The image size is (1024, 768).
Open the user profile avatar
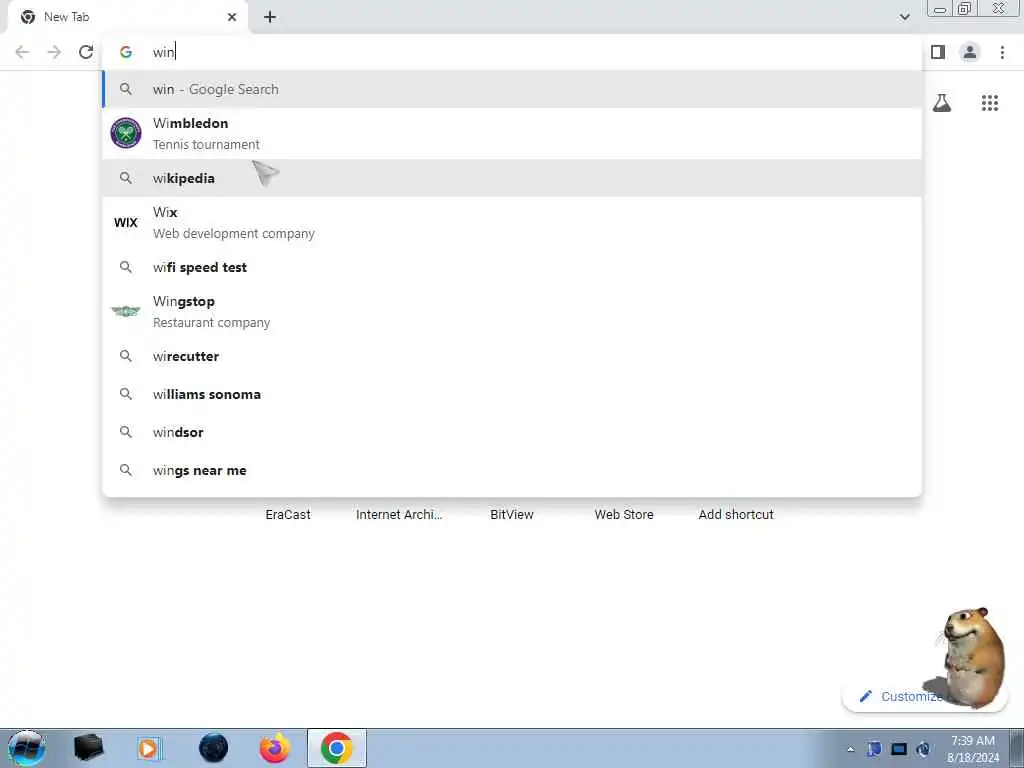(970, 52)
